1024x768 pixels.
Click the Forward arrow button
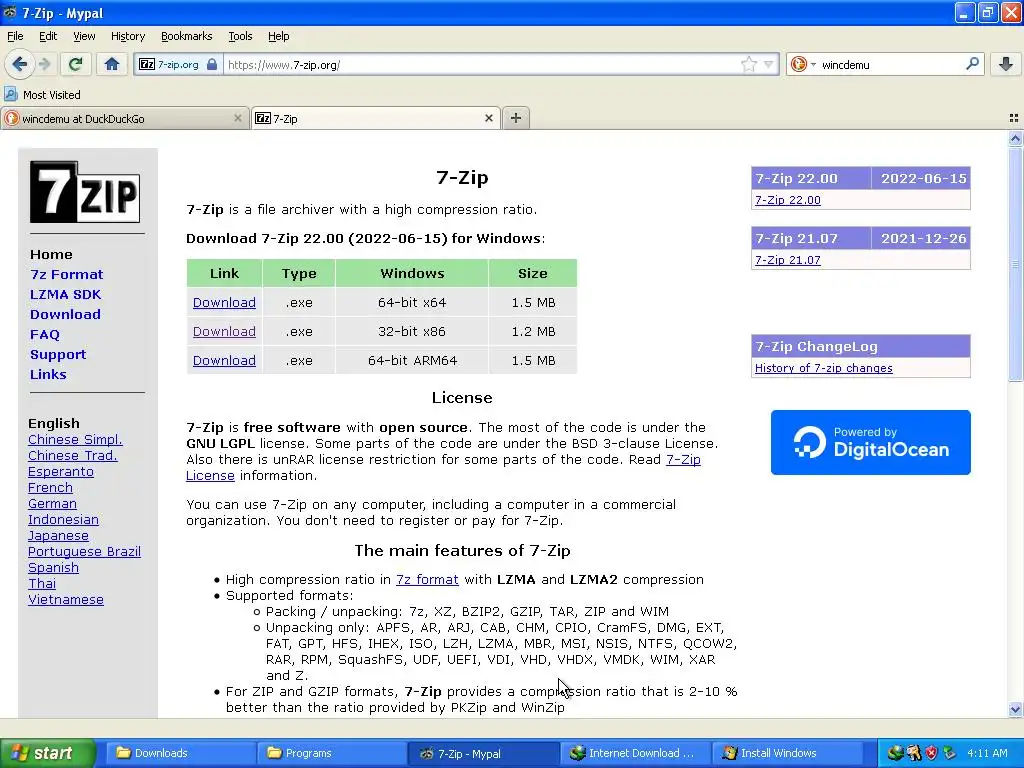[x=44, y=64]
